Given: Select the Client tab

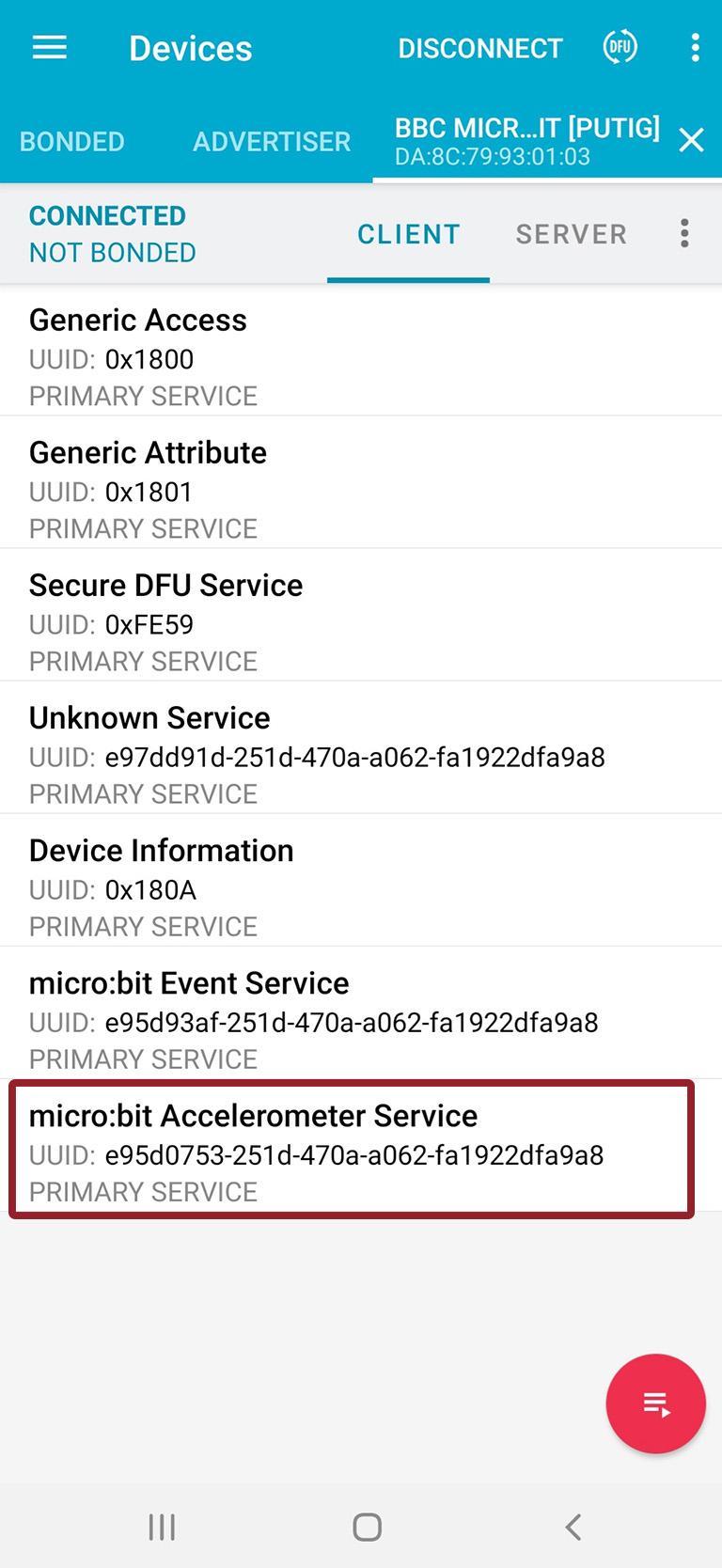Looking at the screenshot, I should click(408, 234).
